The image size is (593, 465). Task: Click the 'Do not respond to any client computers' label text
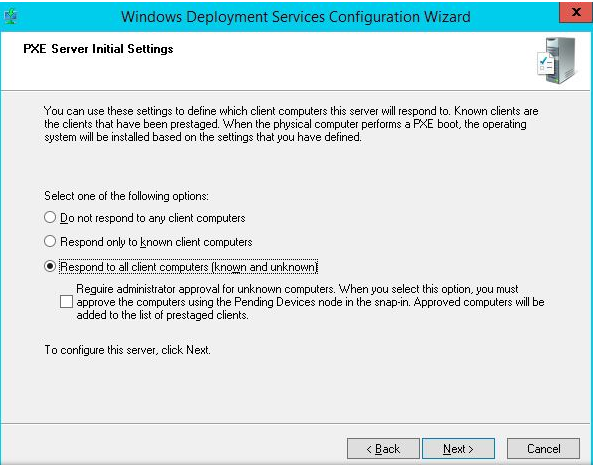(153, 218)
